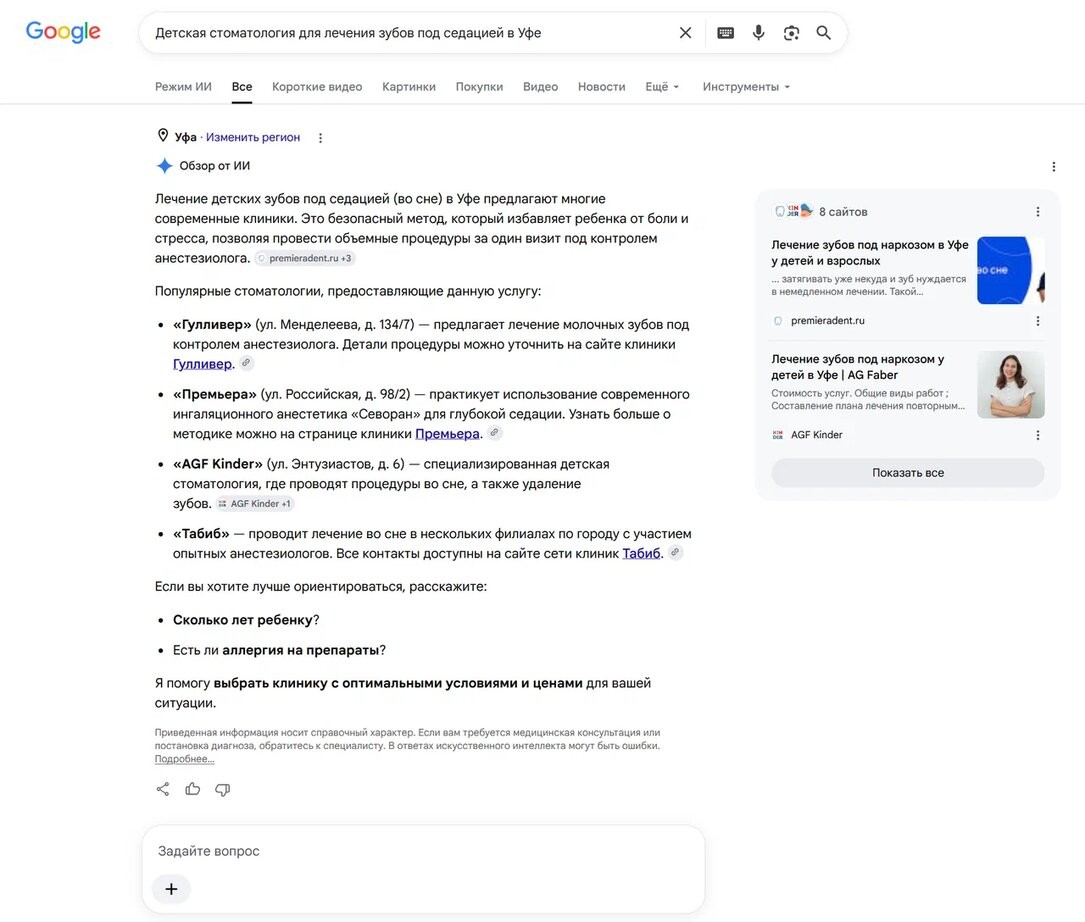Open the 8 сайтов sources three-dot menu
Screen dimensions: 1085x922
pyautogui.click(x=1037, y=212)
